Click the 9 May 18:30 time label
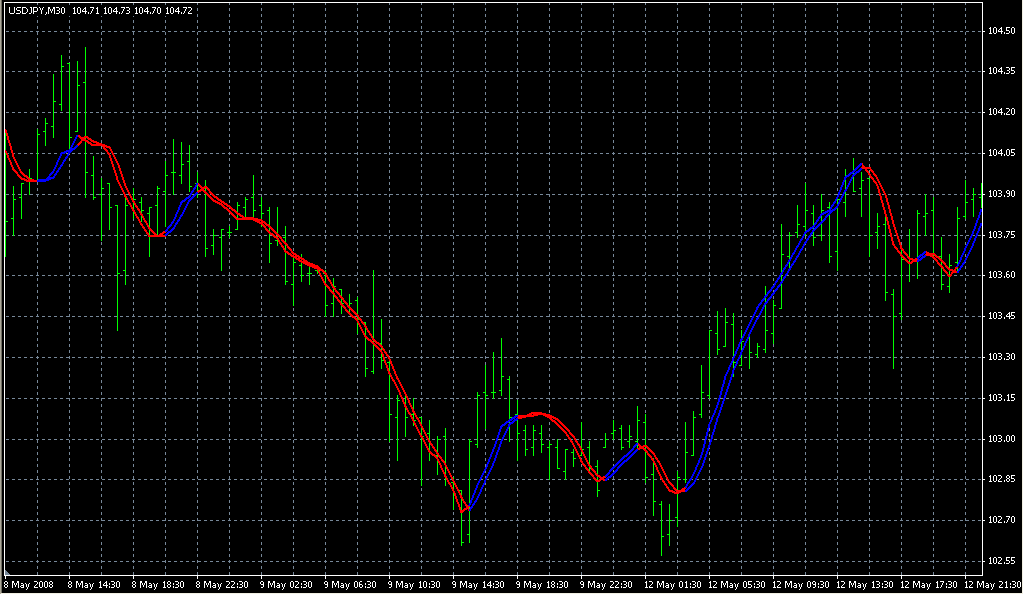Image resolution: width=1024 pixels, height=594 pixels. point(543,583)
